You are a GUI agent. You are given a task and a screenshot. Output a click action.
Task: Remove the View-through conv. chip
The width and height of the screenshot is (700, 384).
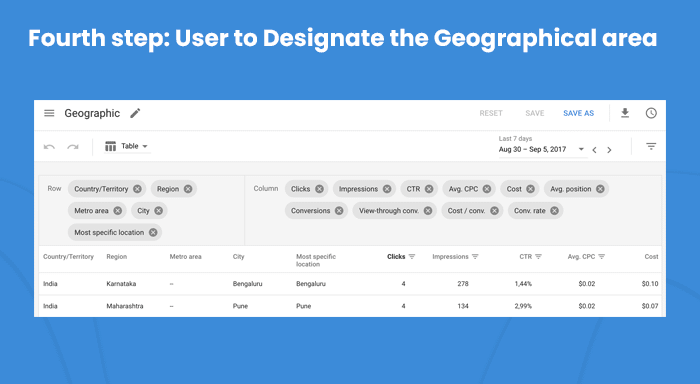(x=428, y=211)
